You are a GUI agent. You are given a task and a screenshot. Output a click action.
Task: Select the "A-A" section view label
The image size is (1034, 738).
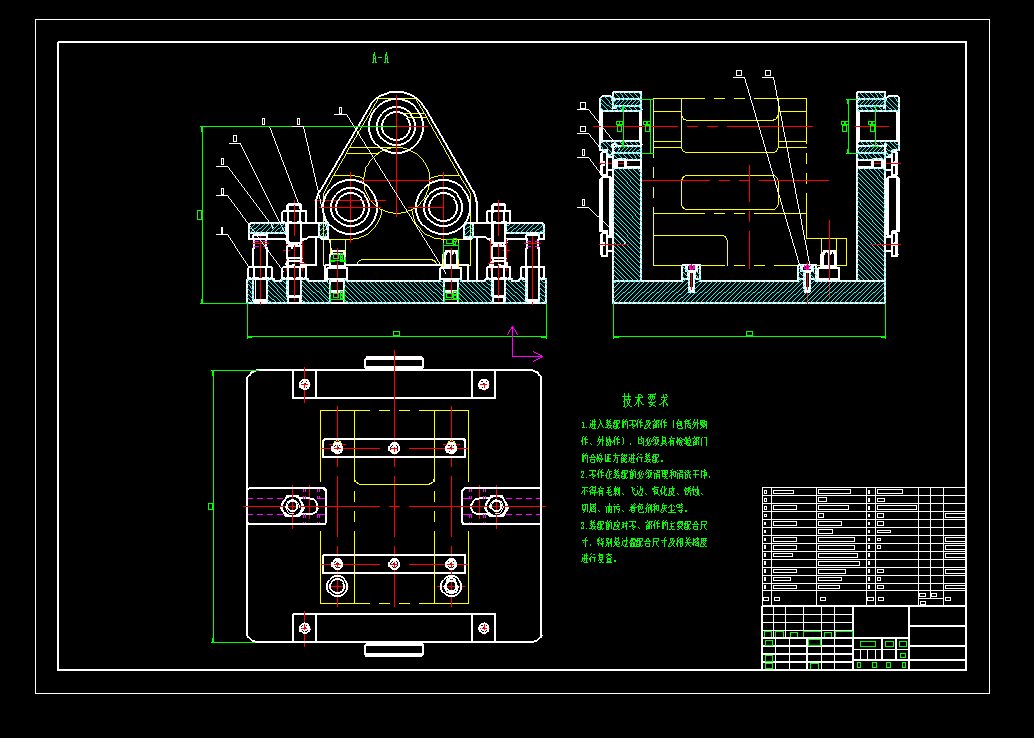380,59
